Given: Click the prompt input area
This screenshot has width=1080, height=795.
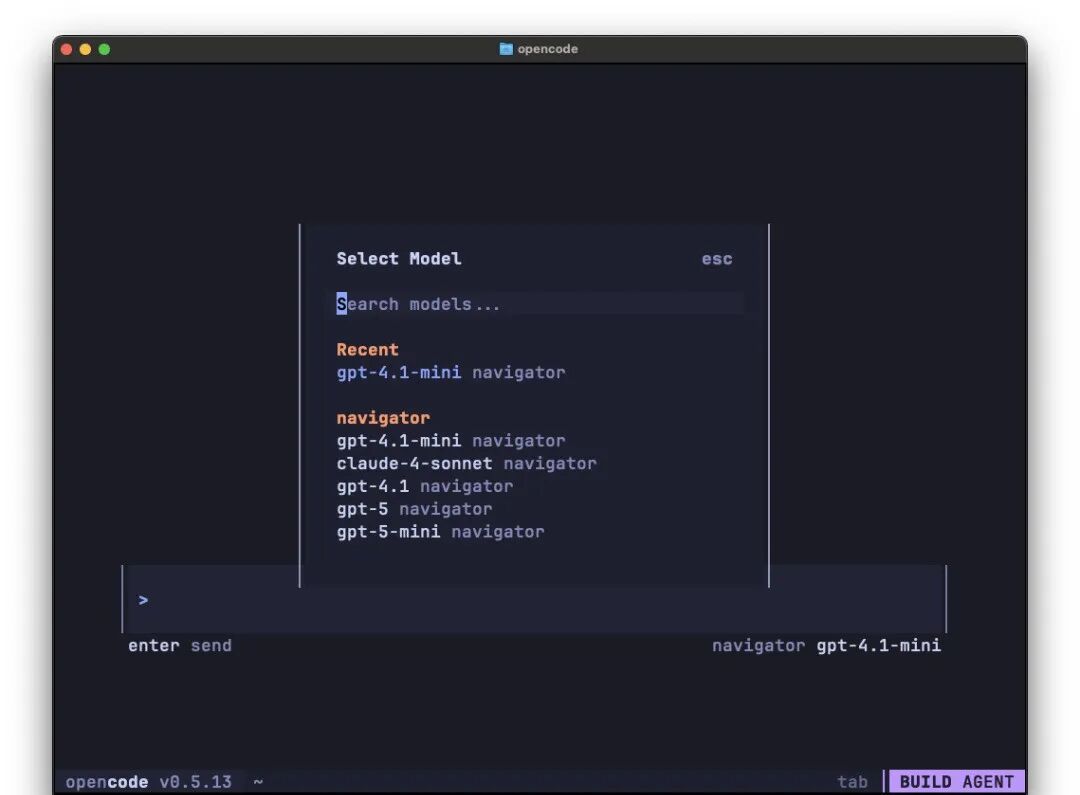Looking at the screenshot, I should point(534,599).
